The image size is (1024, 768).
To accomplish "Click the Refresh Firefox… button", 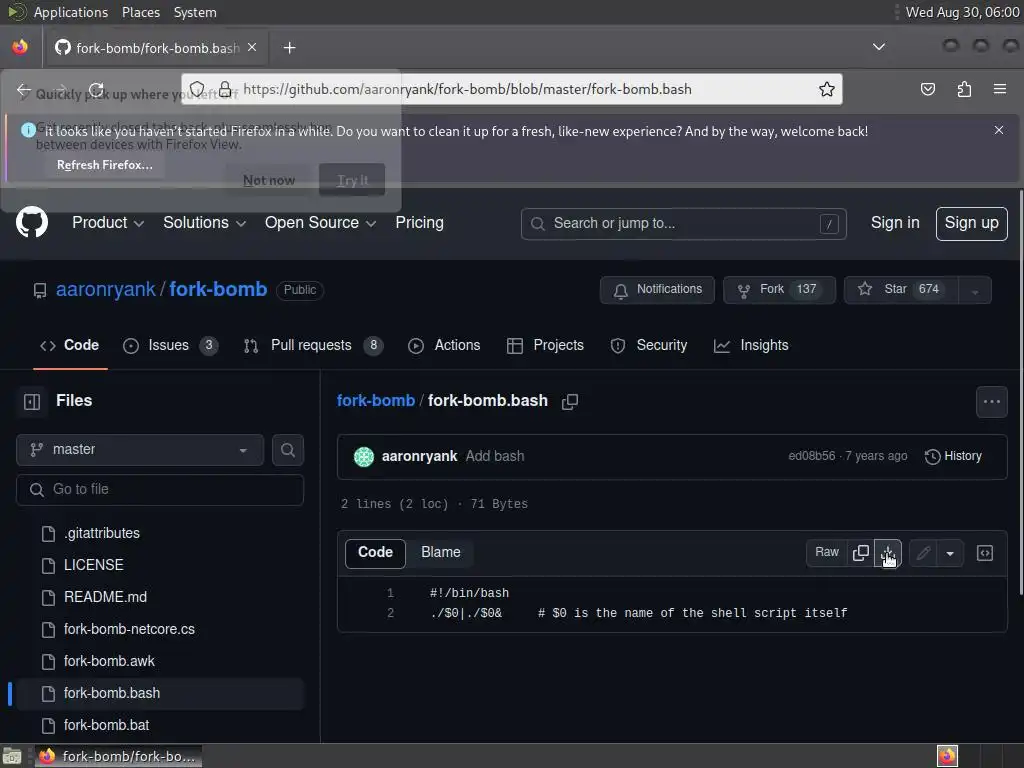I will tap(104, 165).
